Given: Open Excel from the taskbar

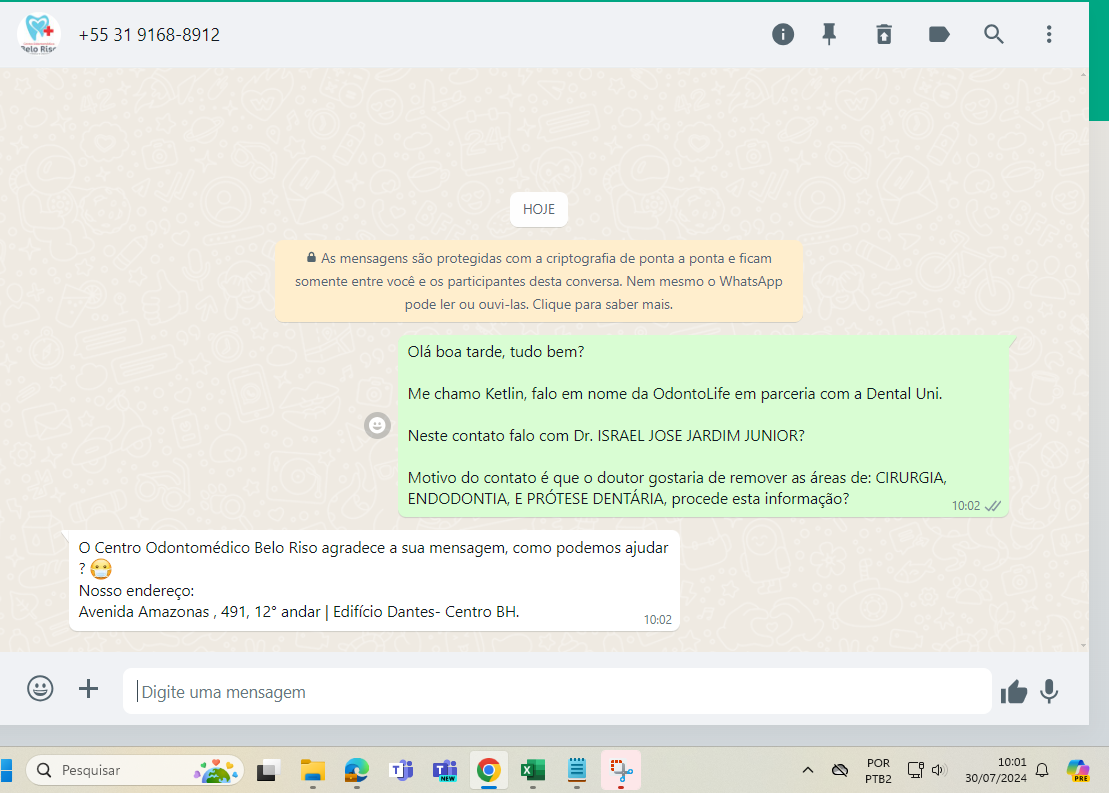Looking at the screenshot, I should (x=533, y=770).
